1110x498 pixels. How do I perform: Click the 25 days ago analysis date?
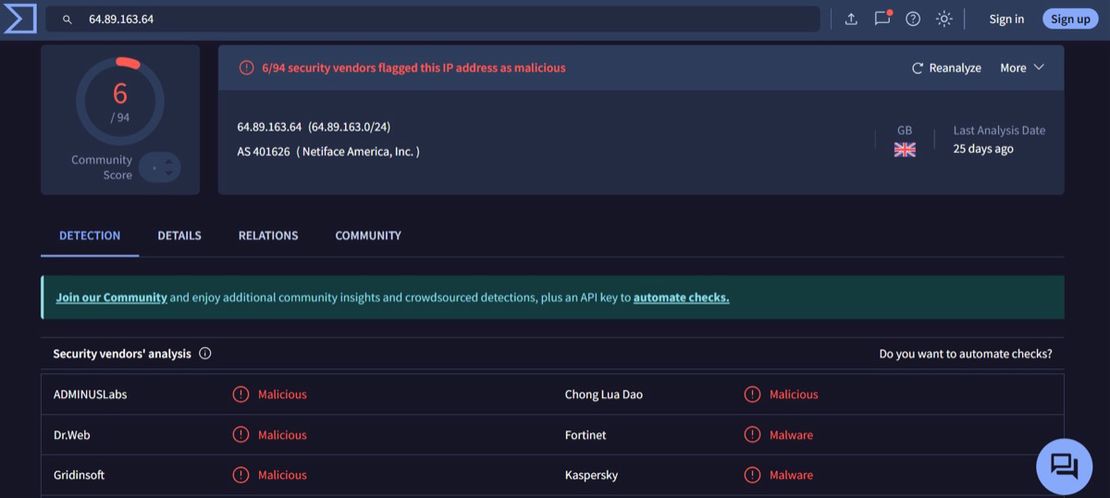pyautogui.click(x=983, y=149)
